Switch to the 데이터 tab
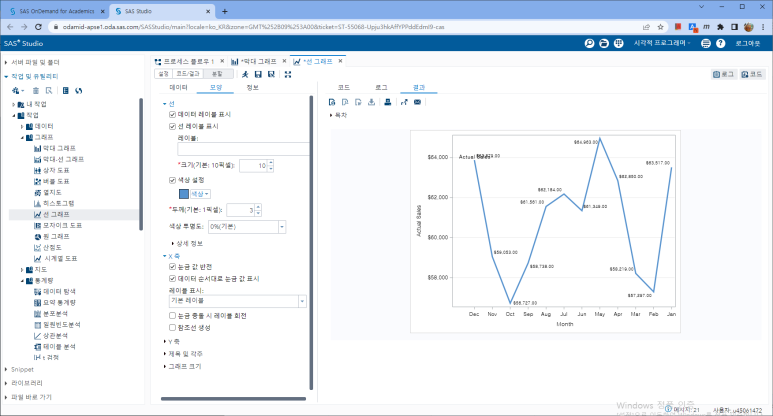This screenshot has width=773, height=416. (x=178, y=87)
